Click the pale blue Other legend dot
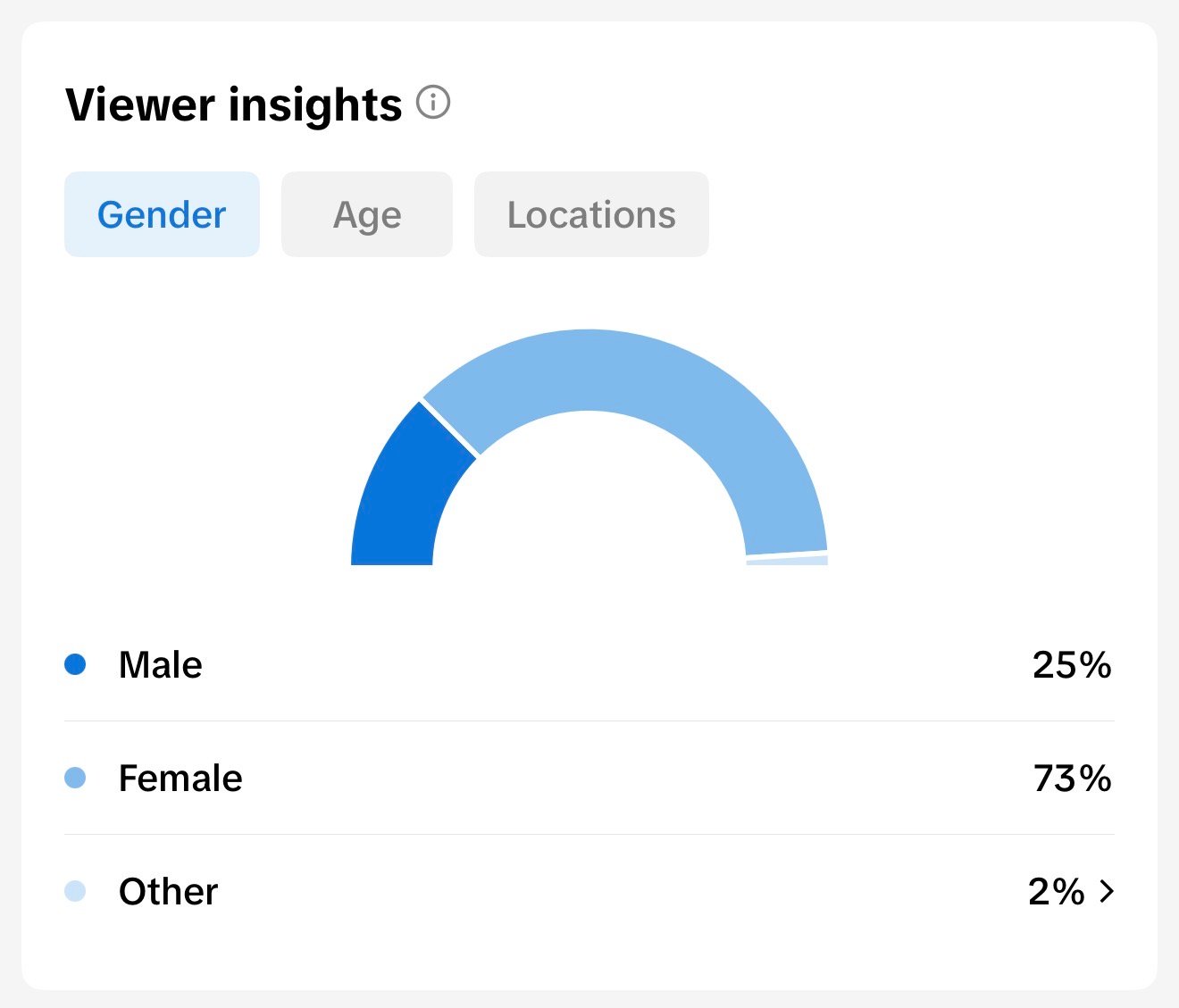The image size is (1179, 1008). (x=76, y=891)
